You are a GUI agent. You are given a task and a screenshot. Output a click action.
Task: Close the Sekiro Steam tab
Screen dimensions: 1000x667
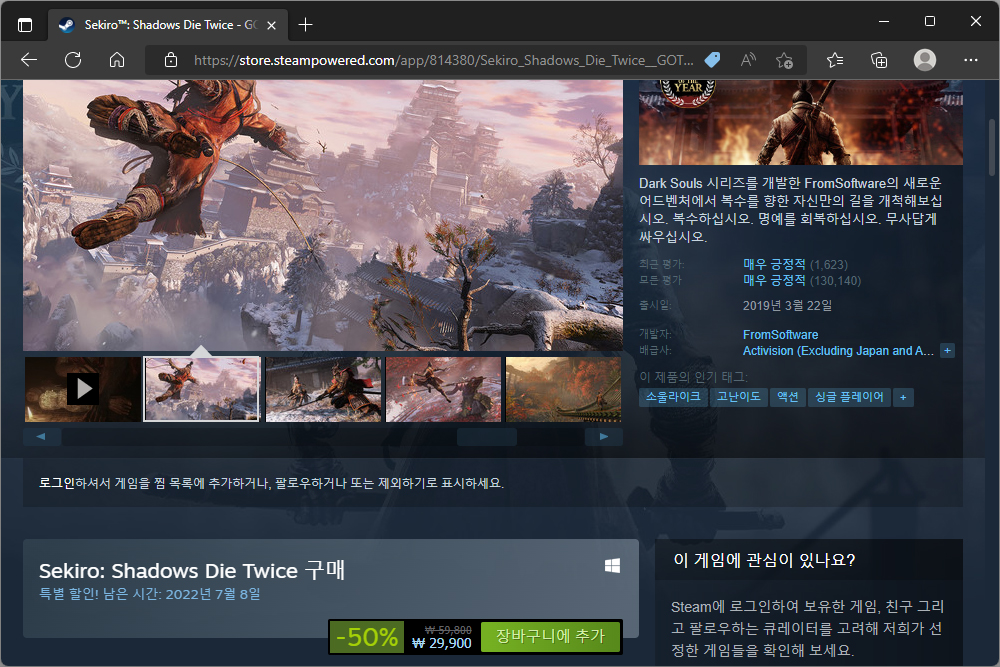(272, 26)
